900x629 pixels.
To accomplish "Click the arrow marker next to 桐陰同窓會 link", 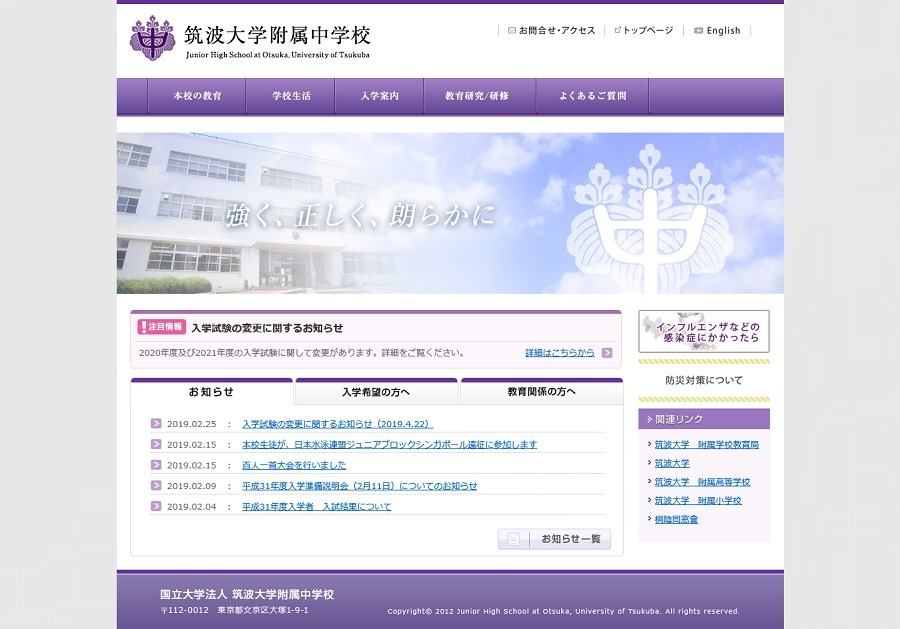I will [650, 520].
